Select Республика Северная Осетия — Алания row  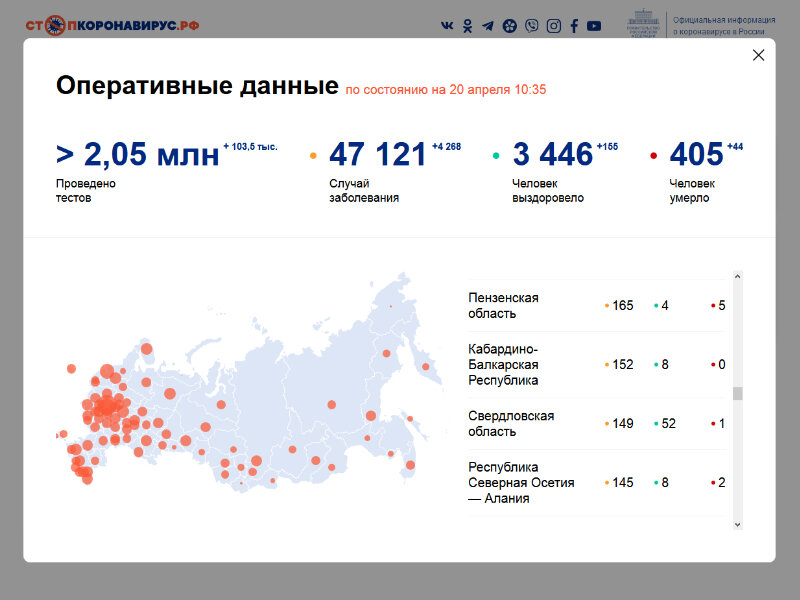(x=520, y=482)
